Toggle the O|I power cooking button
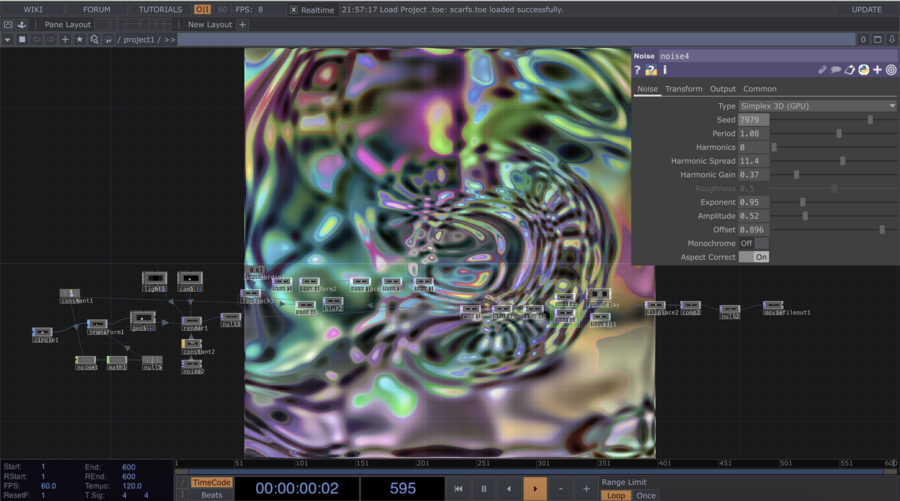 pos(202,9)
